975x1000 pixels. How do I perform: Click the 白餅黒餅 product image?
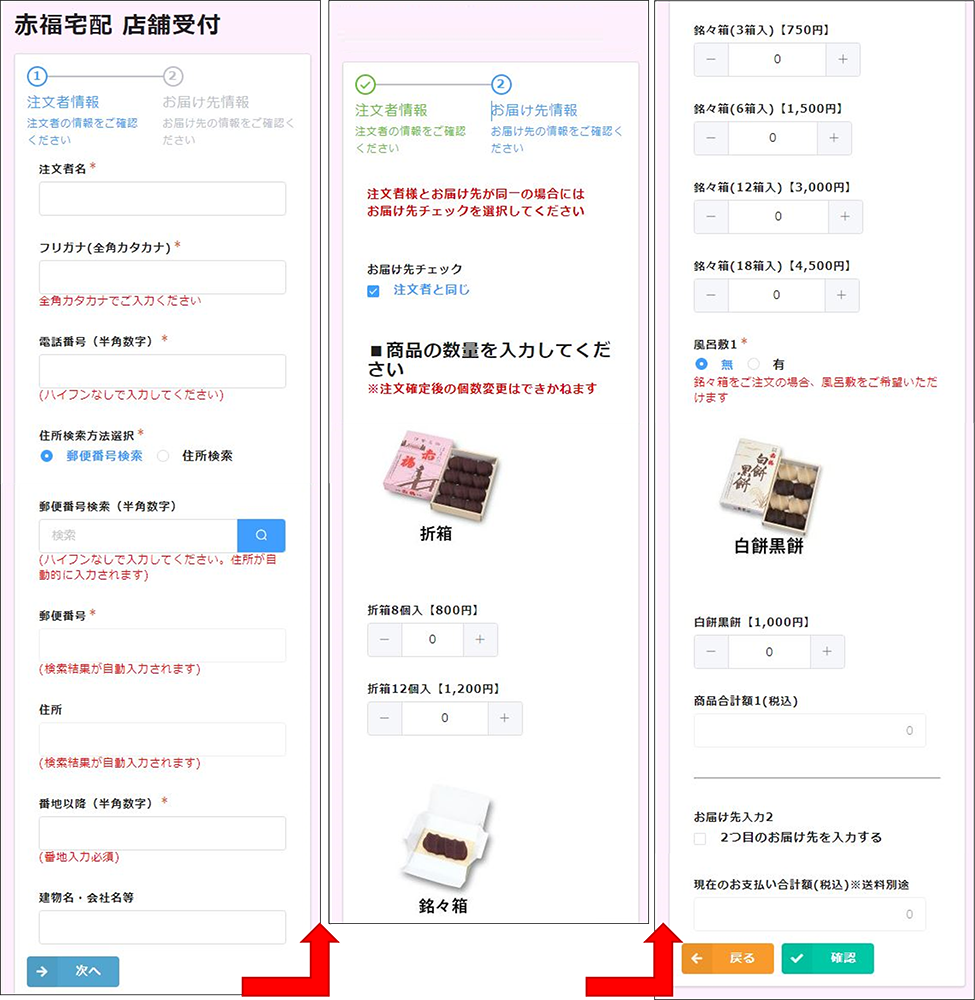click(x=770, y=486)
